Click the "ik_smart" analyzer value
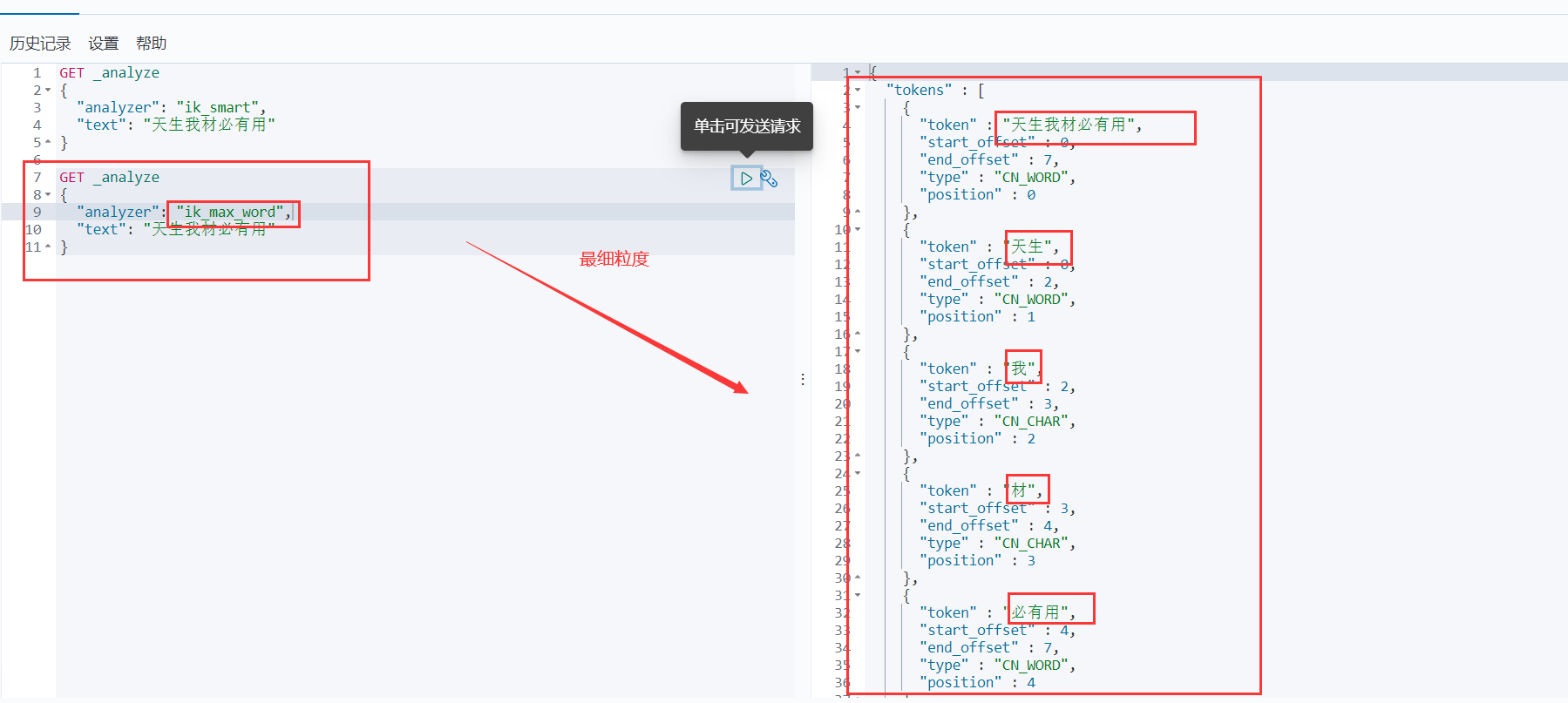The width and height of the screenshot is (1568, 703). coord(218,108)
